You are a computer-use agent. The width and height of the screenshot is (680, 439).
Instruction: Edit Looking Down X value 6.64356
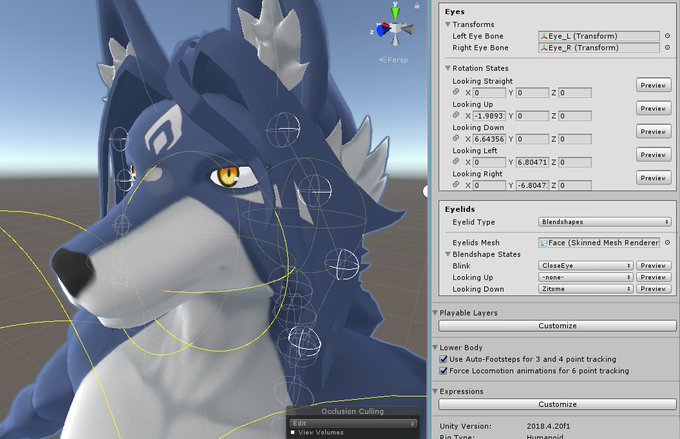(489, 139)
